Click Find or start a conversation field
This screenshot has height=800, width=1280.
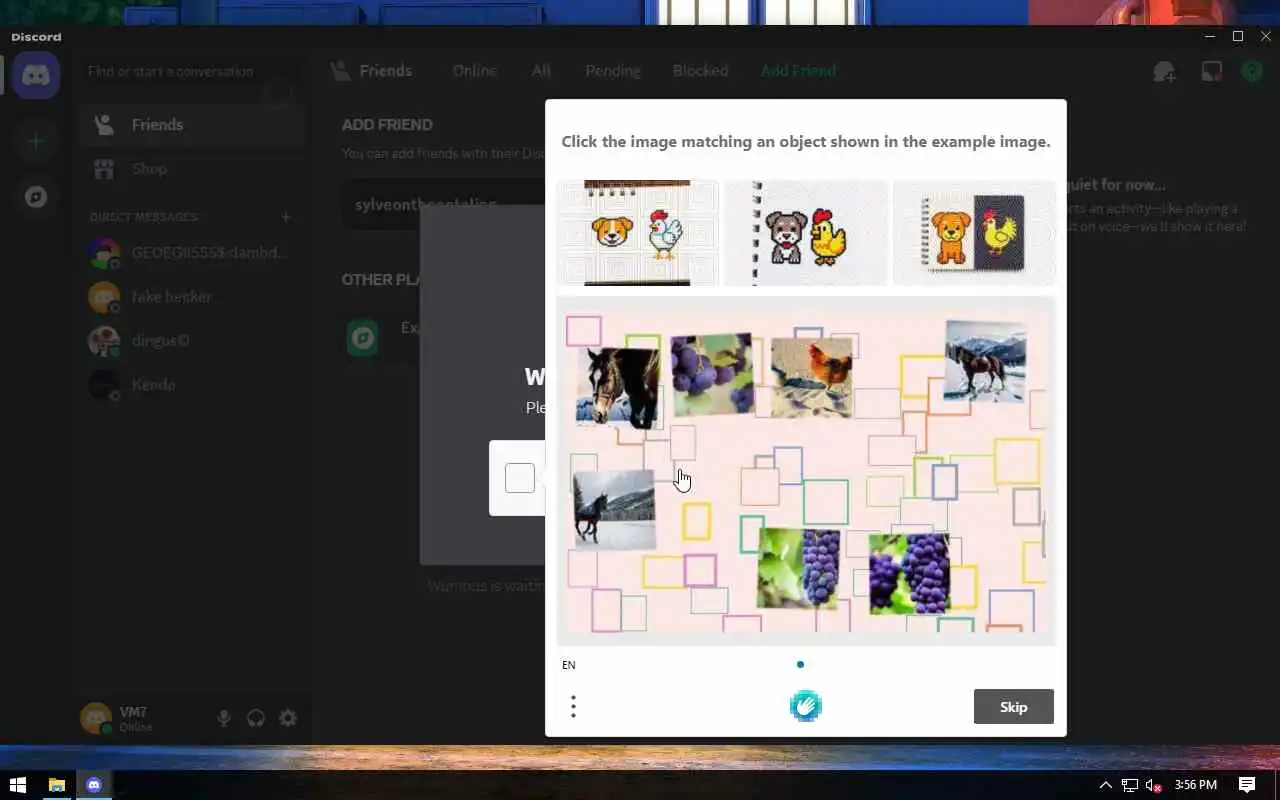tap(190, 72)
